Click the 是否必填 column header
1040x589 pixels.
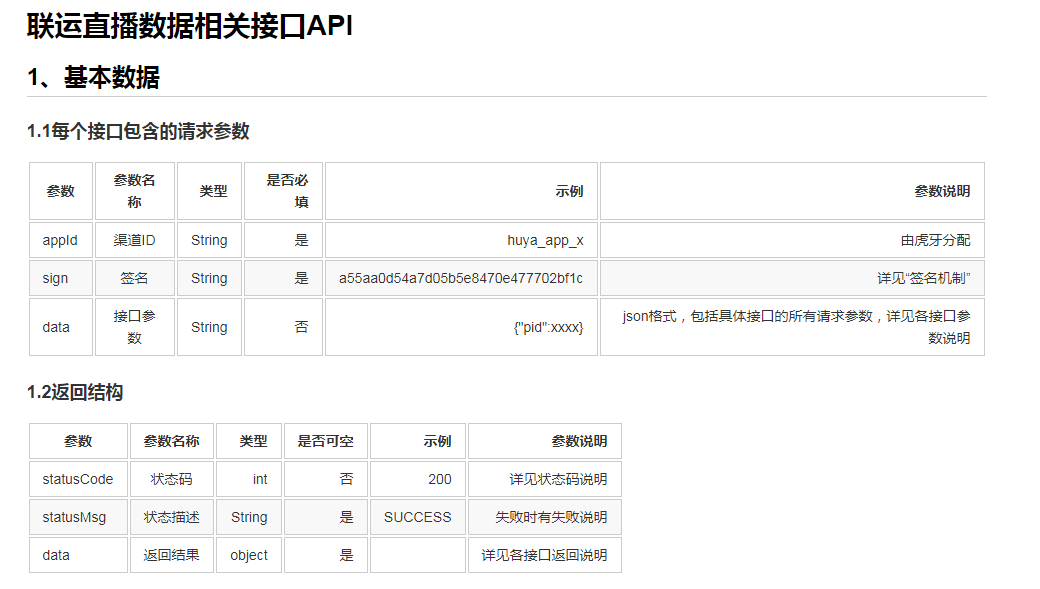coord(283,191)
